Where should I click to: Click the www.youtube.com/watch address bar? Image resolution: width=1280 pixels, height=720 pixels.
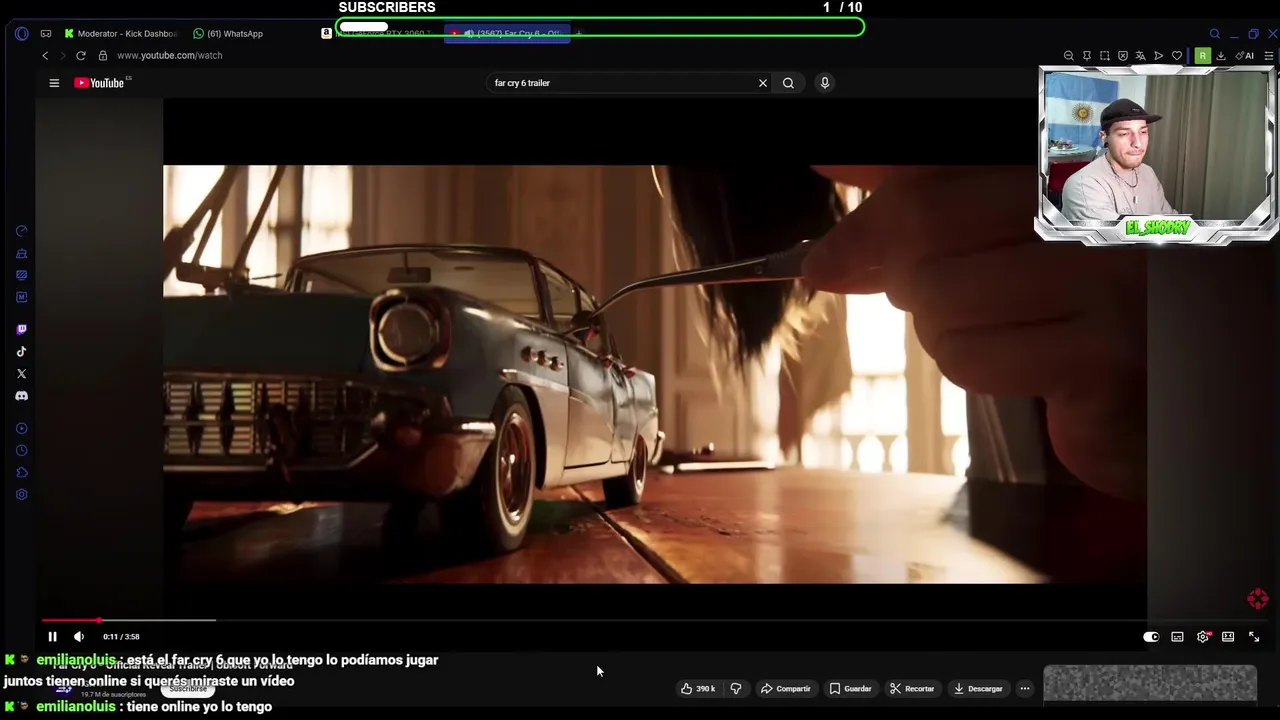tap(170, 55)
